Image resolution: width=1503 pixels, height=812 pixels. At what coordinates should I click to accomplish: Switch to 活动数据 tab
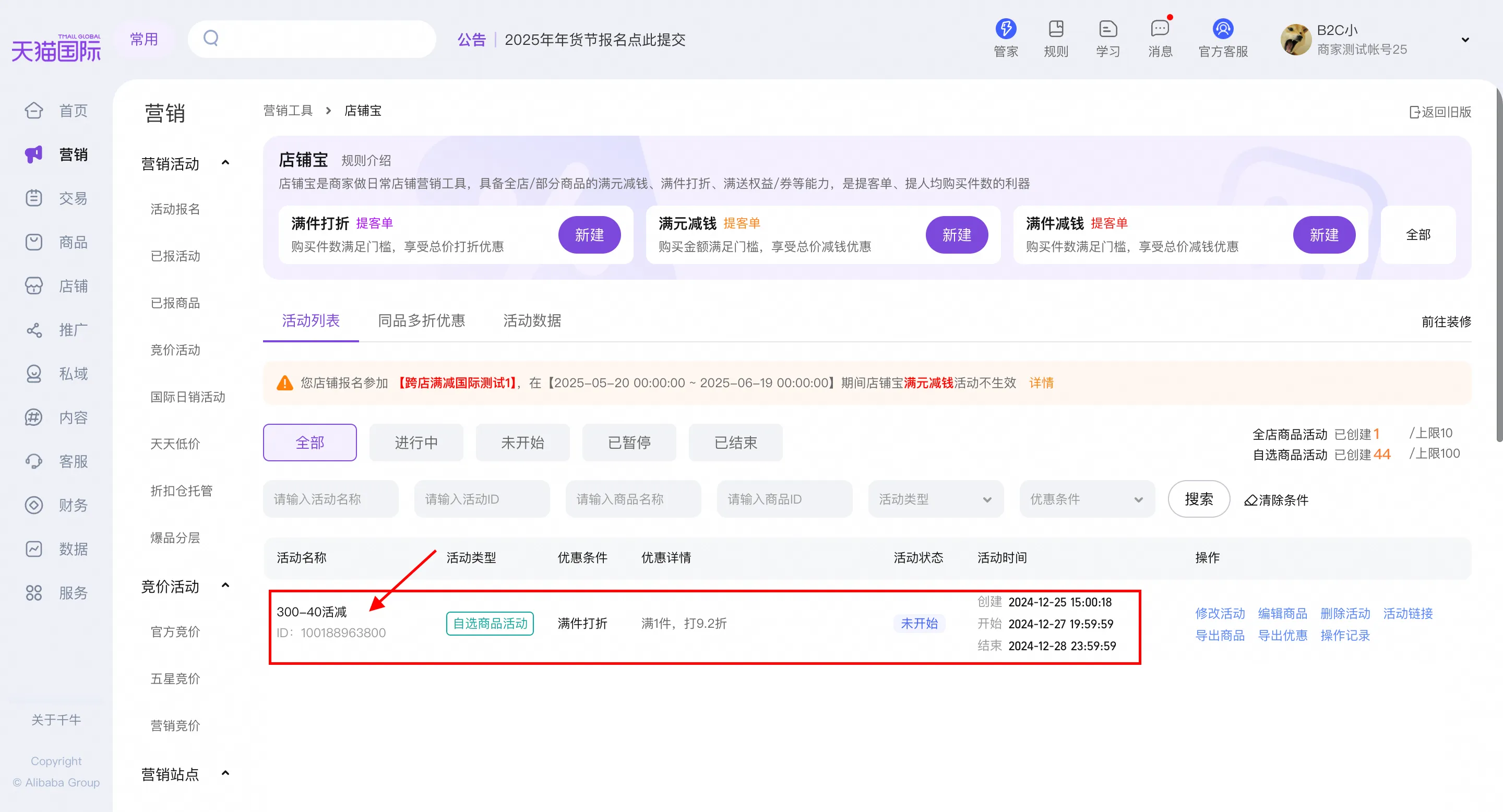tap(532, 320)
